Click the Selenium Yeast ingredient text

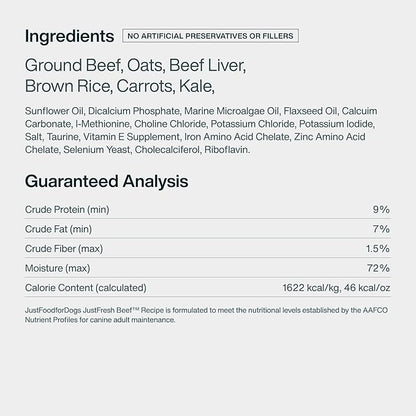97,150
